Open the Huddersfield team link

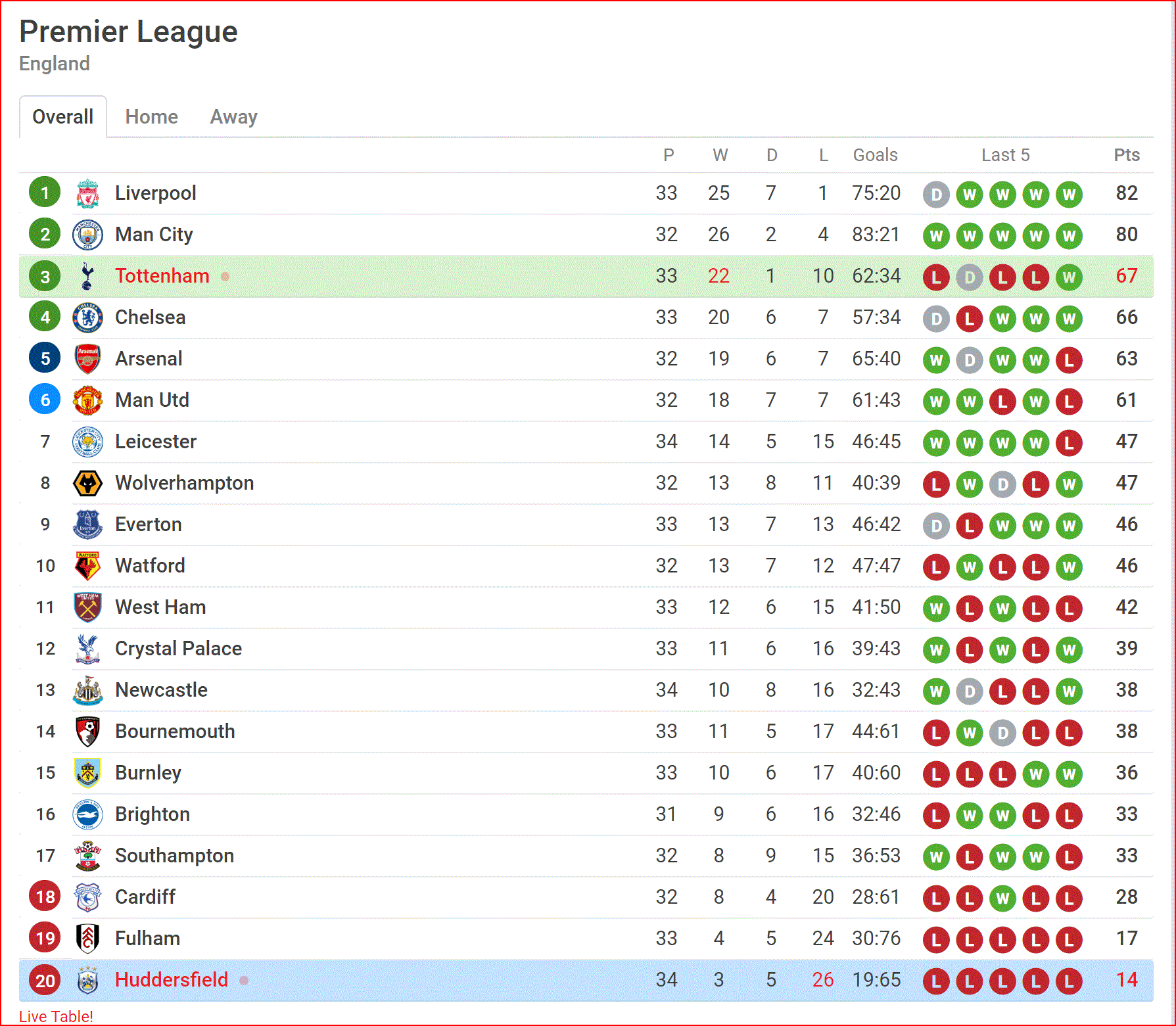click(x=172, y=980)
